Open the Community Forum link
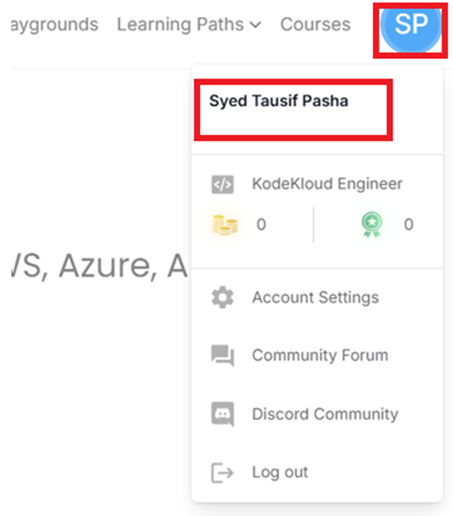Screen dimensions: 453x516 pos(320,355)
